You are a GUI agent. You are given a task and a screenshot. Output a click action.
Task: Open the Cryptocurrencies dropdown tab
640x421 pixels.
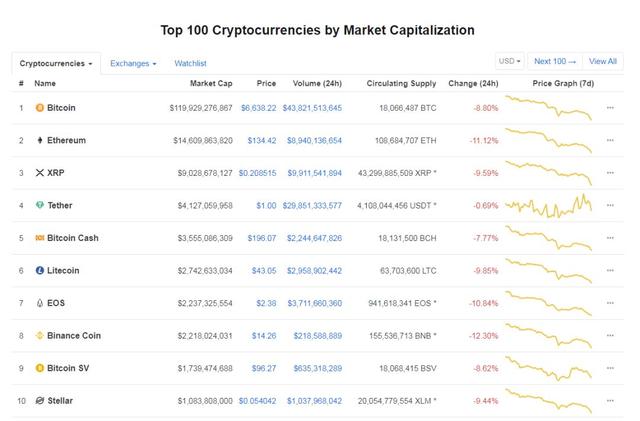56,64
